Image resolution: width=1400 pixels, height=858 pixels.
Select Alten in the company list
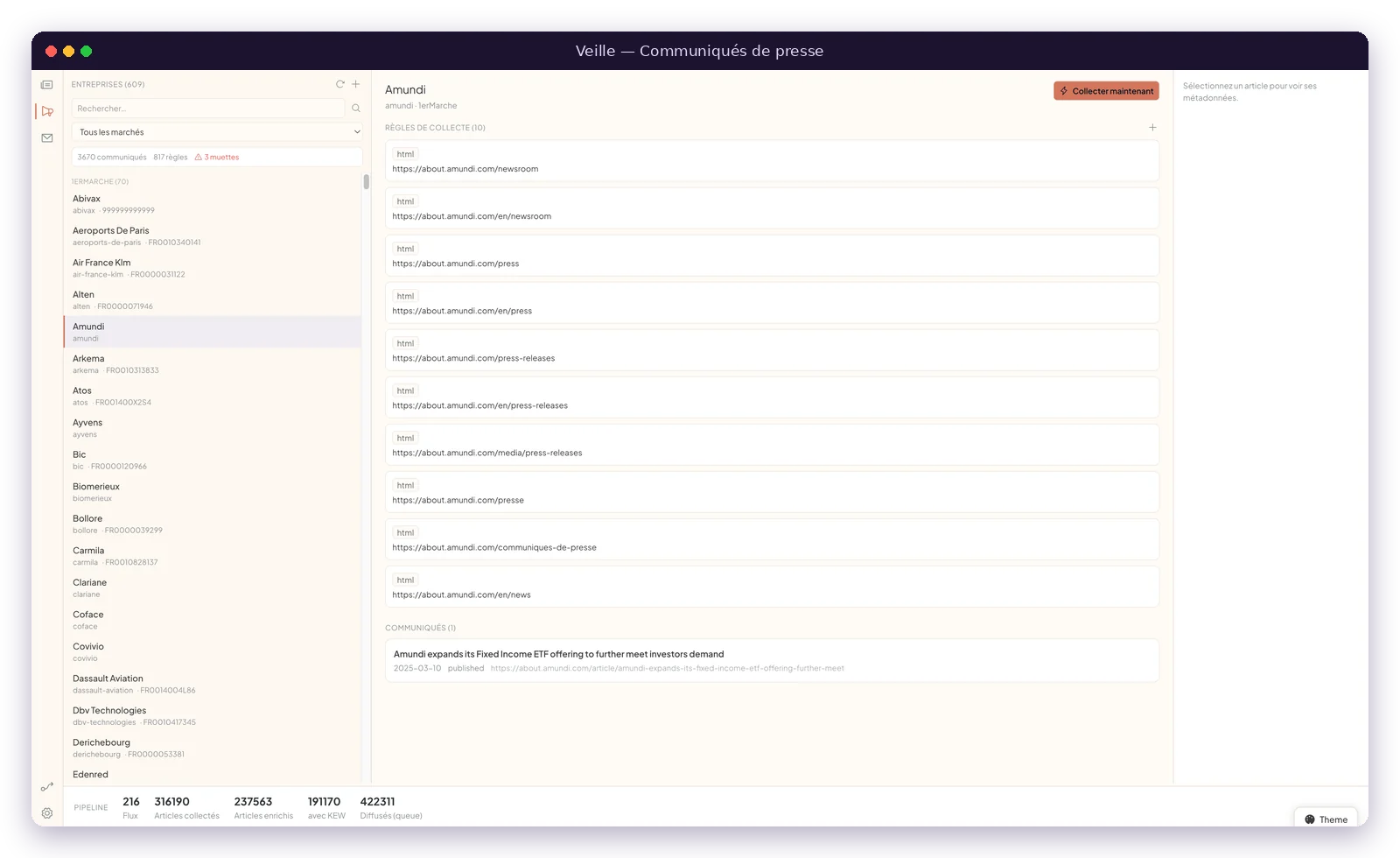click(213, 300)
